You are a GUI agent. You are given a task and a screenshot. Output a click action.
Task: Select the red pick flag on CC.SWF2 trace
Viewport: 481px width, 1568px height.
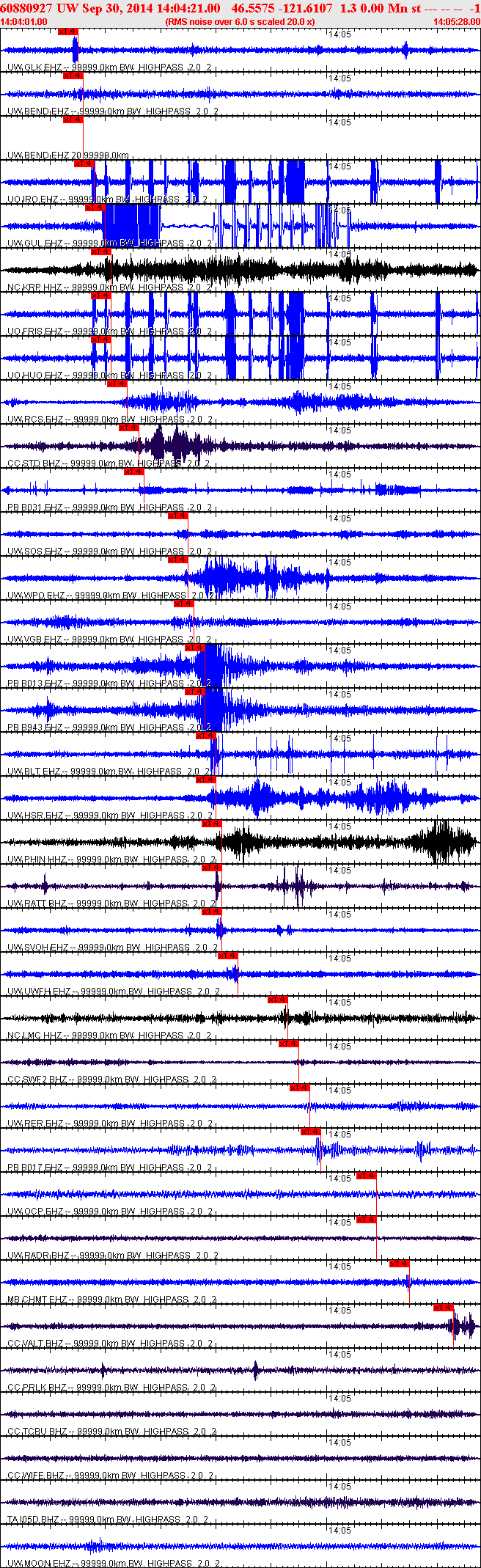(x=289, y=1044)
